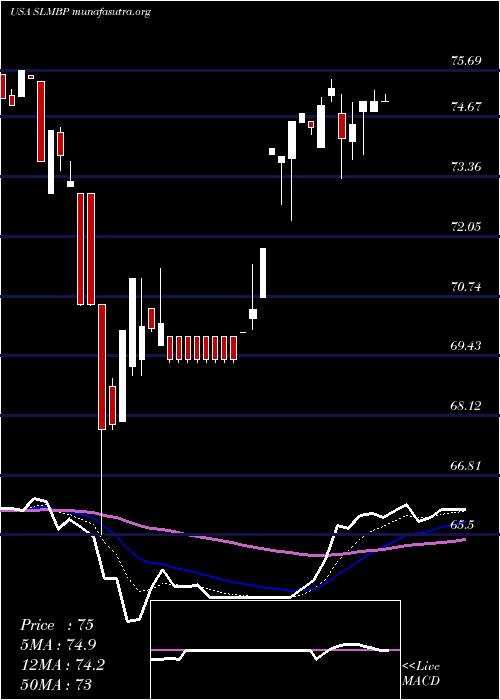Click the Live MACD label
The height and width of the screenshot is (700, 500).
[421, 674]
